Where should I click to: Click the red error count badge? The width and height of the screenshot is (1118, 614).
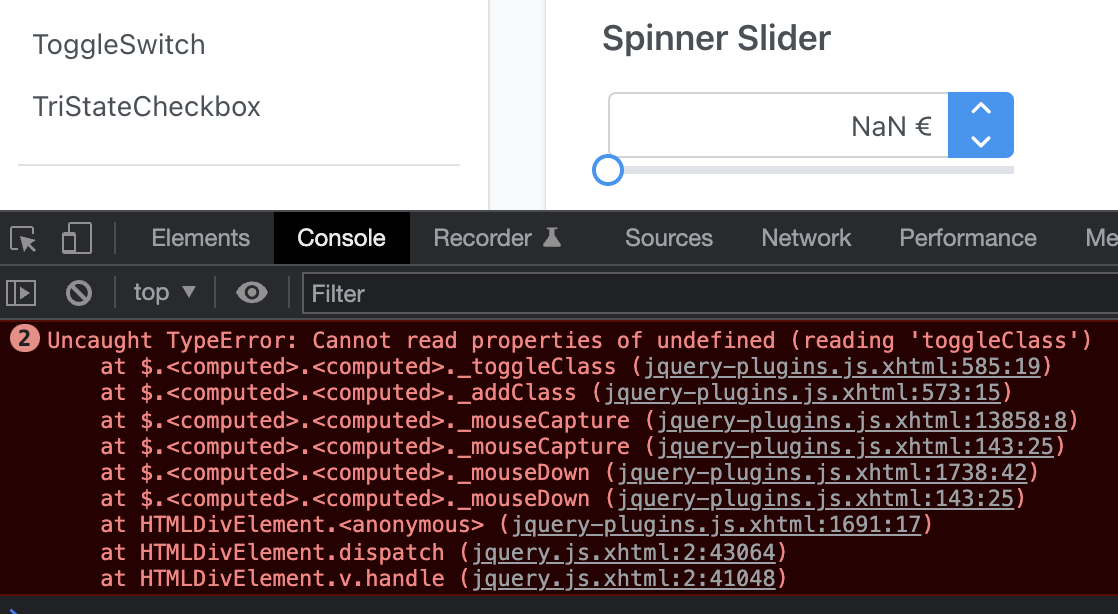click(23, 340)
